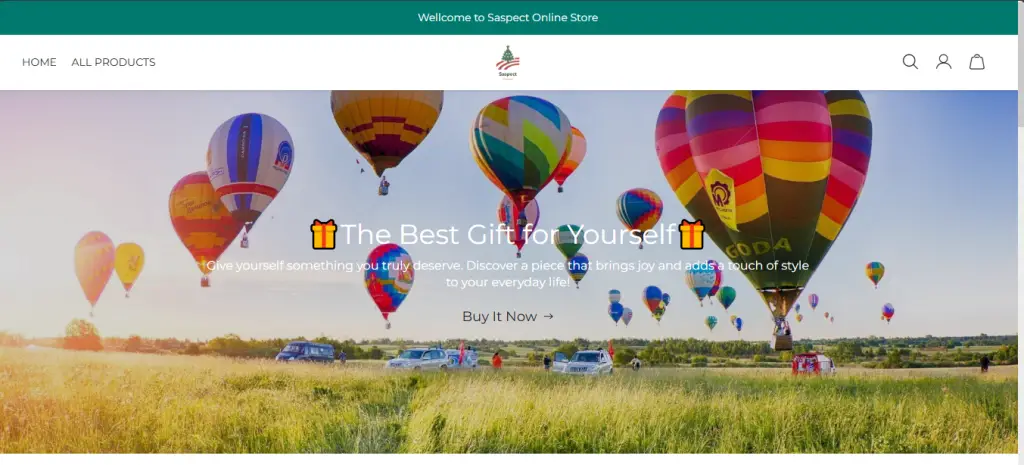Open the account profile icon
The height and width of the screenshot is (465, 1024).
click(943, 62)
